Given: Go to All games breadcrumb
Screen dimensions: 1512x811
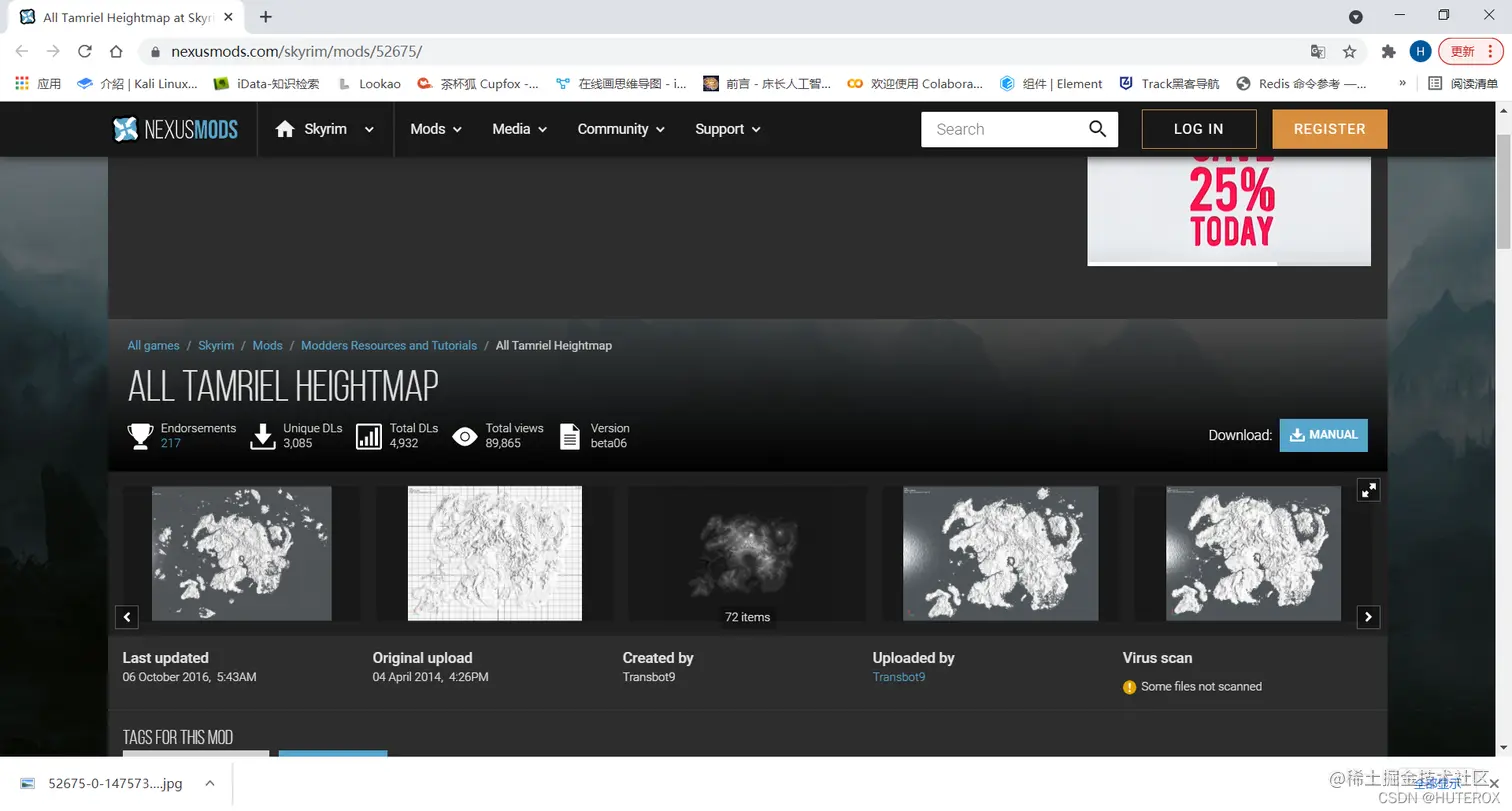Looking at the screenshot, I should [153, 345].
